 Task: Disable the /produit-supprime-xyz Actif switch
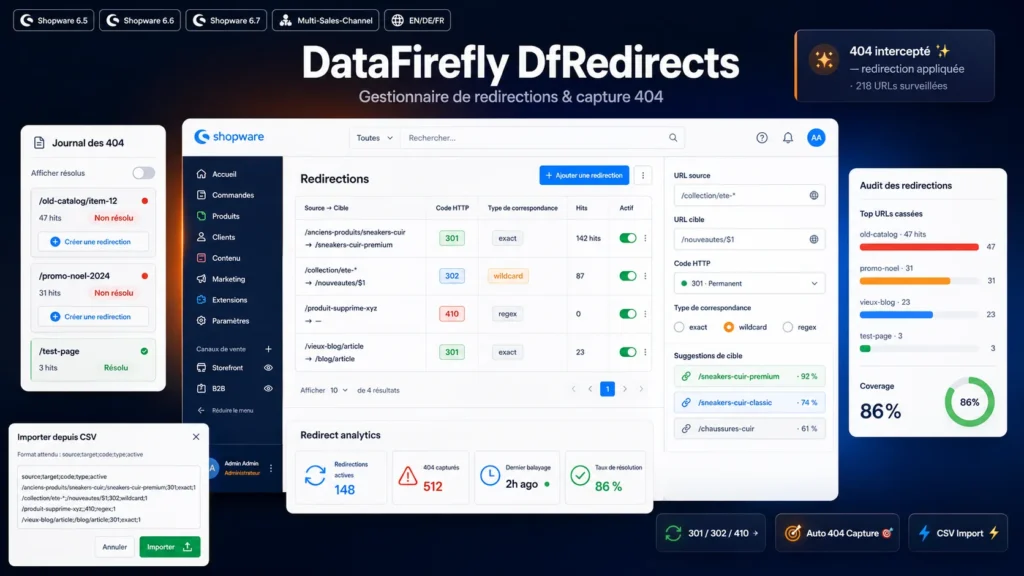click(x=628, y=313)
